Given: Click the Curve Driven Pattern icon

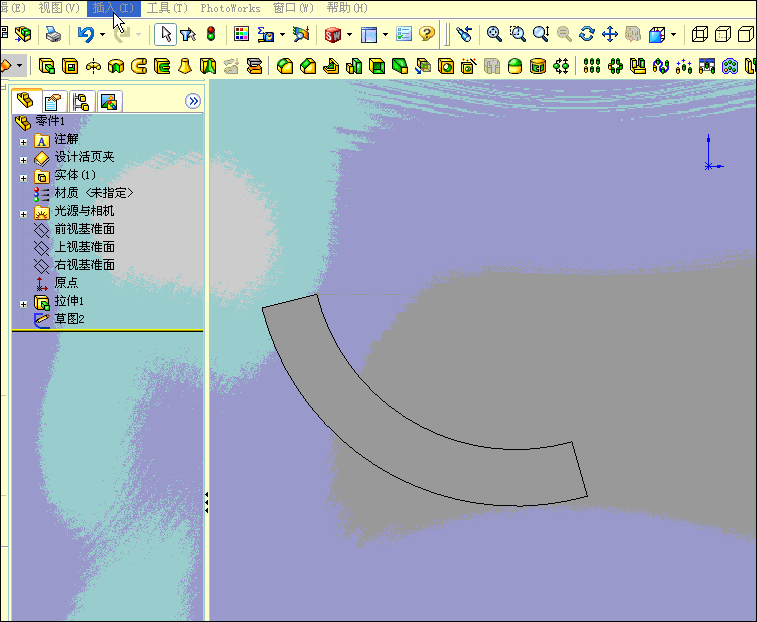Looking at the screenshot, I should click(x=661, y=66).
